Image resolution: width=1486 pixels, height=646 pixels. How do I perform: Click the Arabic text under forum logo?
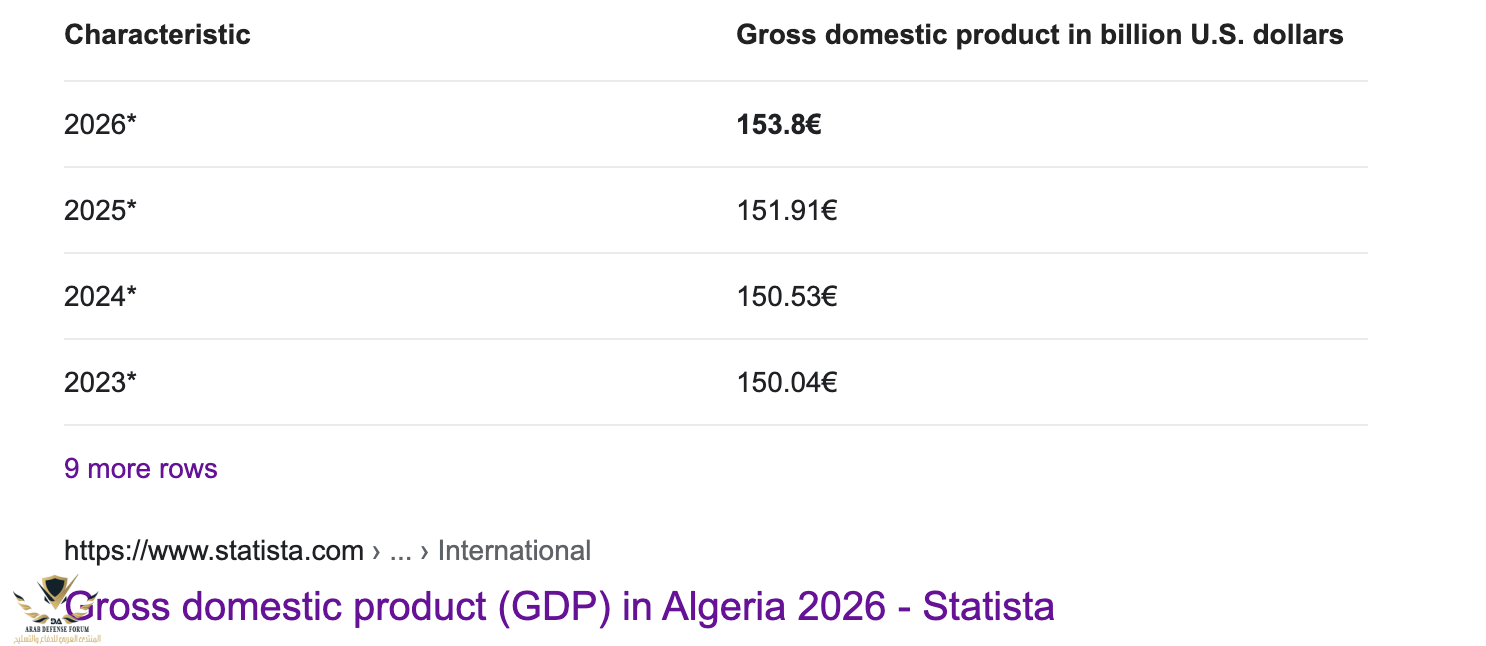57,637
